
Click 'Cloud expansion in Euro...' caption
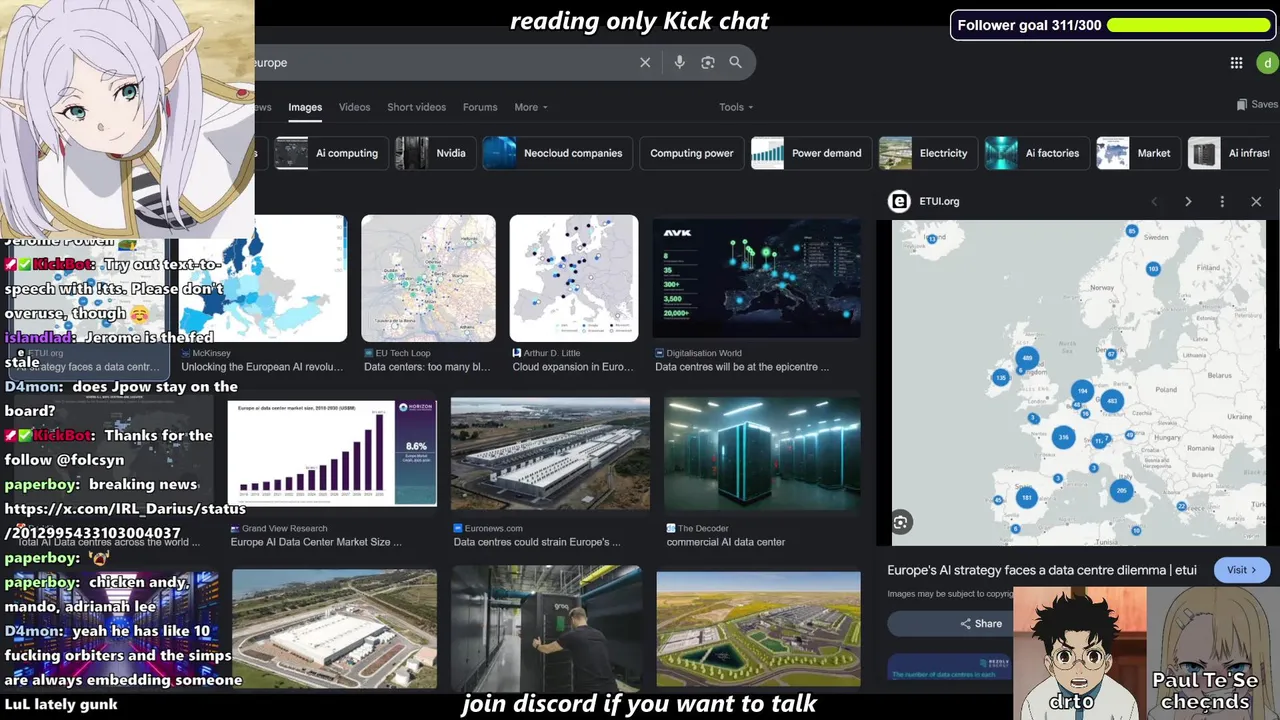573,367
